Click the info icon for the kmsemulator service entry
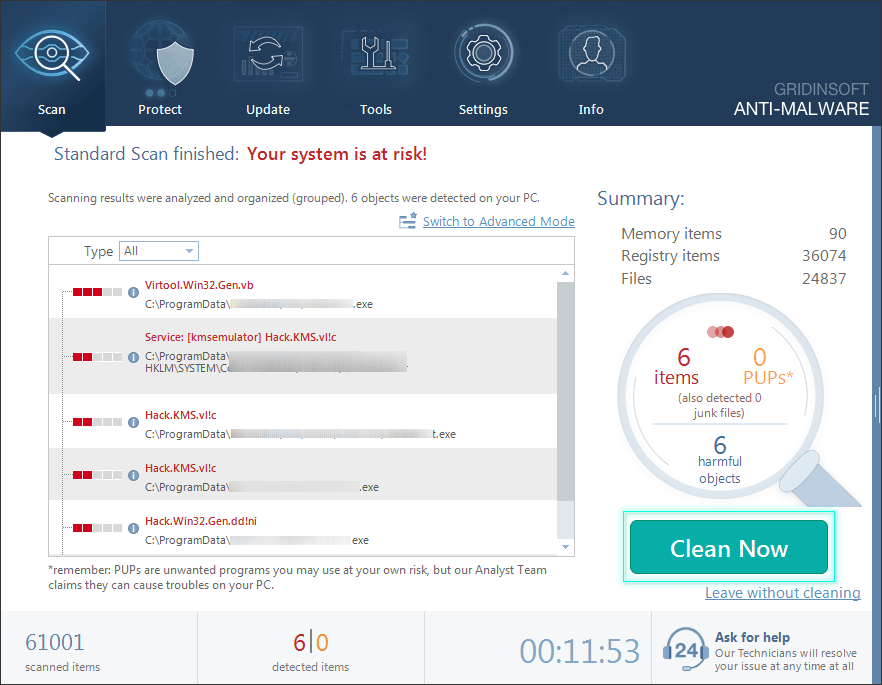Screen dimensions: 882x685 pyautogui.click(x=133, y=356)
